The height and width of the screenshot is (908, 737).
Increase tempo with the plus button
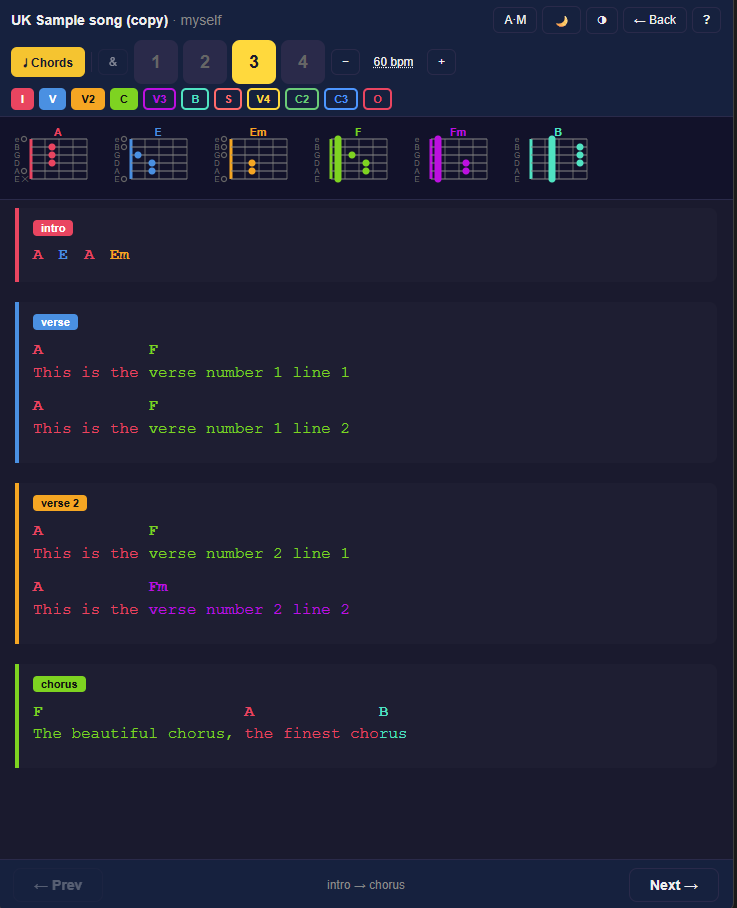441,62
